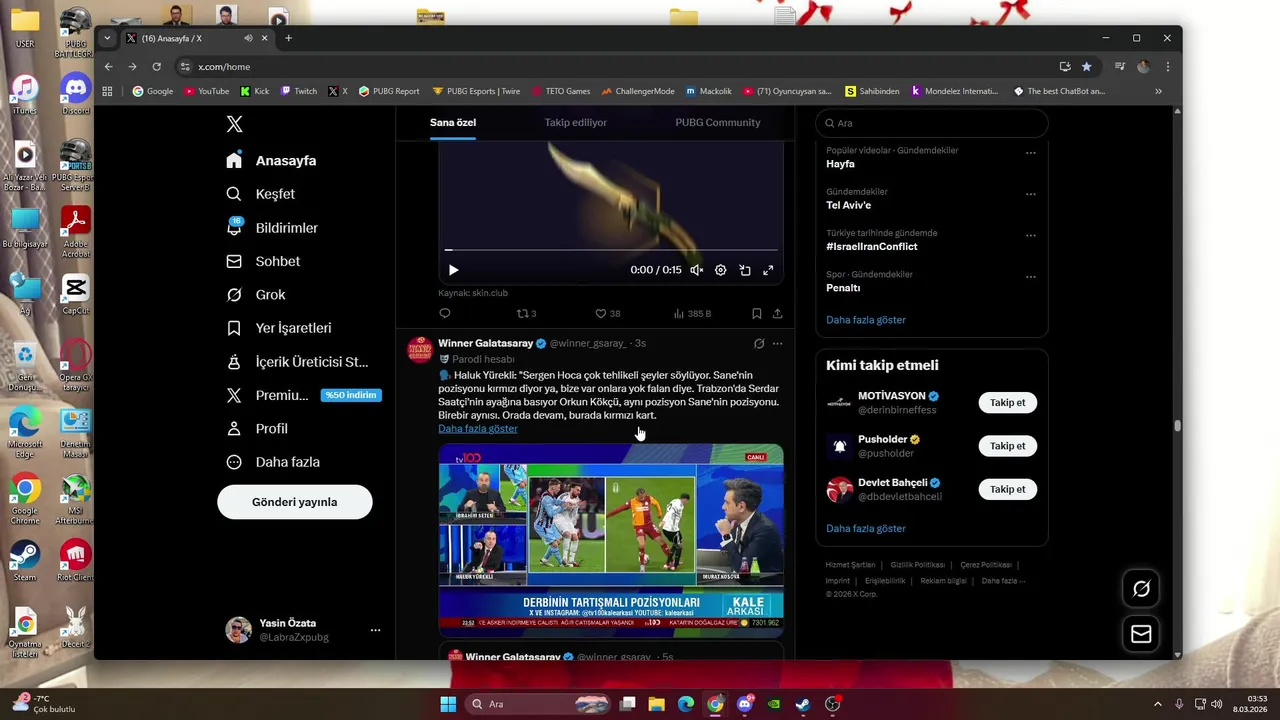This screenshot has width=1280, height=720.
Task: Play the video in post
Action: click(x=453, y=270)
